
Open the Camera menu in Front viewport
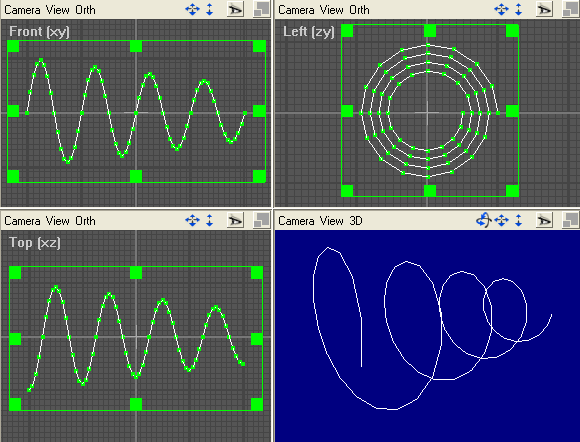[x=22, y=10]
